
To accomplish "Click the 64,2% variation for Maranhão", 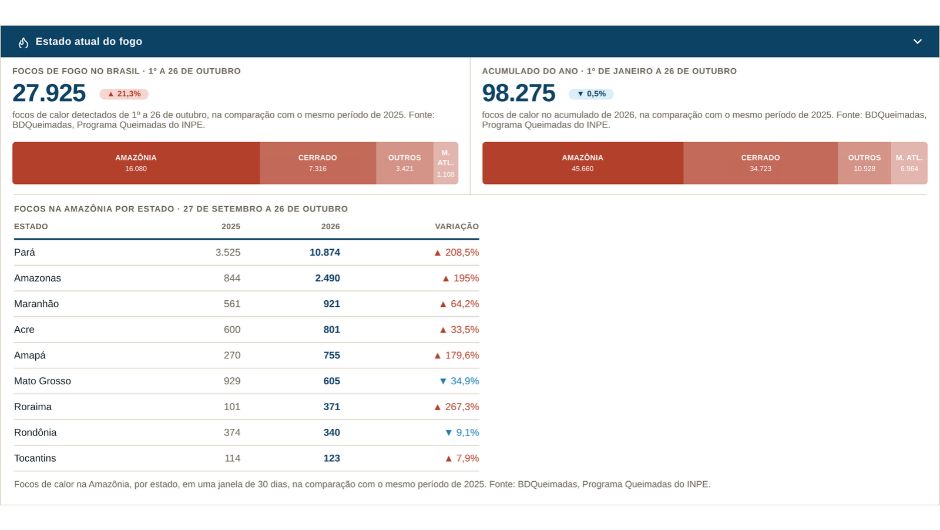I will coord(459,304).
